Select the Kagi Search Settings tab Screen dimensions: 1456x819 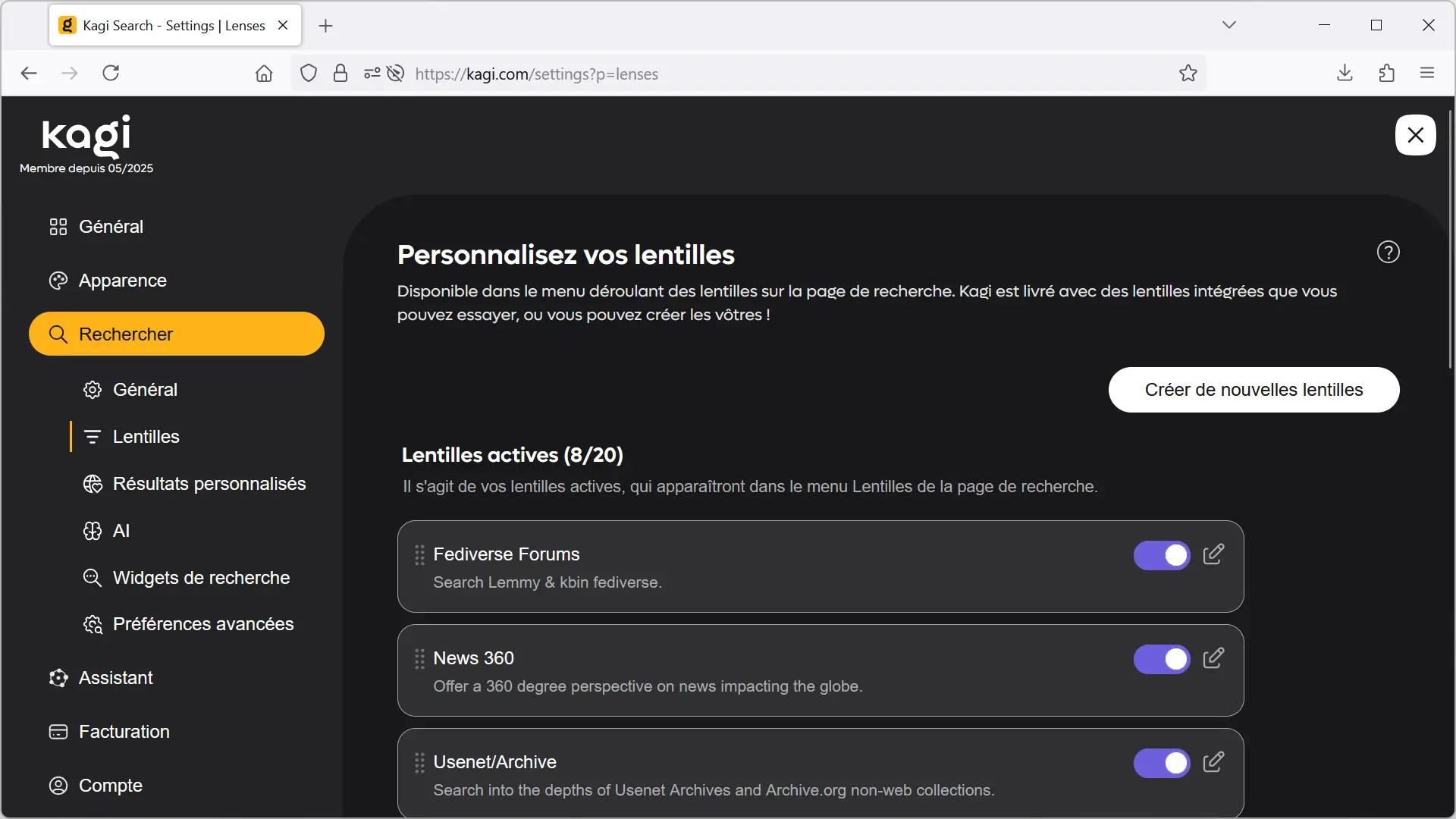point(175,25)
